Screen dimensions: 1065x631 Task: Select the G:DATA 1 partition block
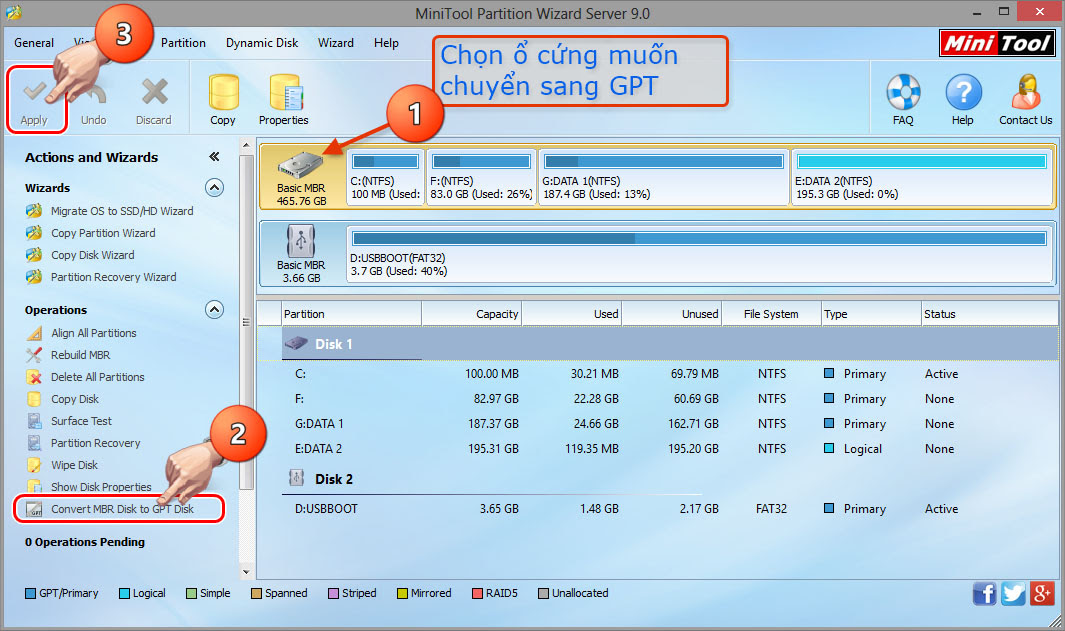[664, 177]
